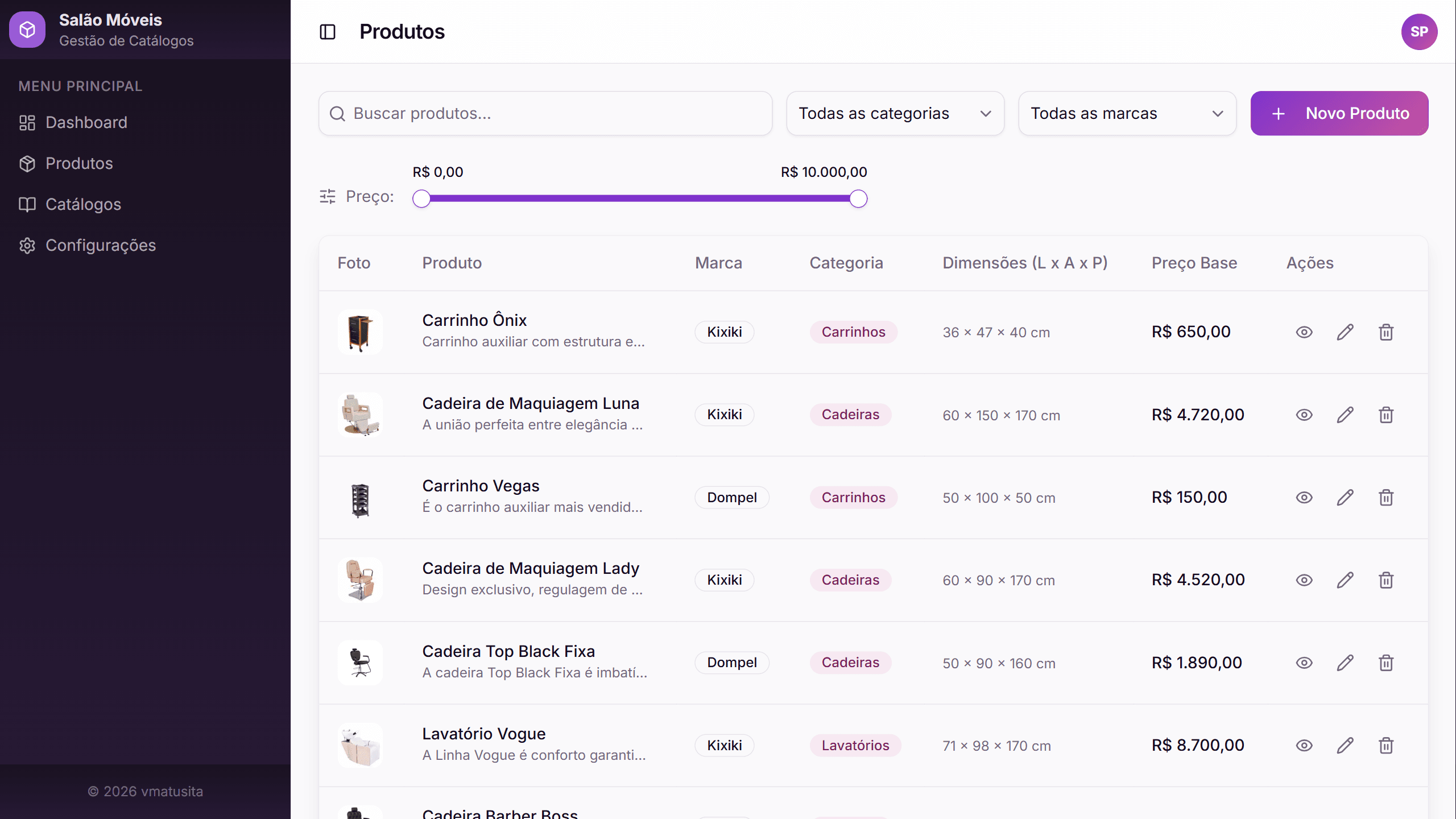Viewport: 1456px width, 819px height.
Task: Select the Cadeira de Maquiagem Lady name
Action: [x=531, y=568]
